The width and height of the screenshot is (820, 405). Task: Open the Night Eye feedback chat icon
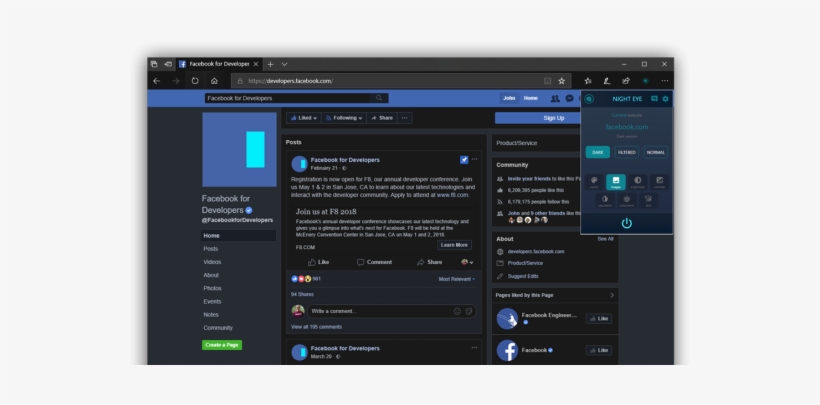(654, 99)
